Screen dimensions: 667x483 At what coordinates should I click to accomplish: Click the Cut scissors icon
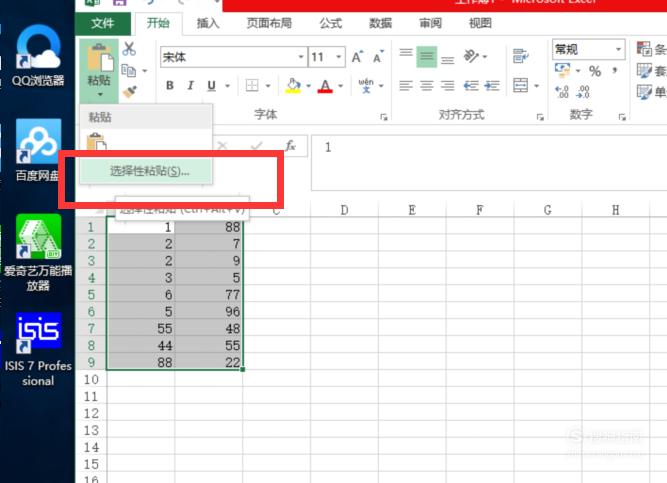point(129,49)
